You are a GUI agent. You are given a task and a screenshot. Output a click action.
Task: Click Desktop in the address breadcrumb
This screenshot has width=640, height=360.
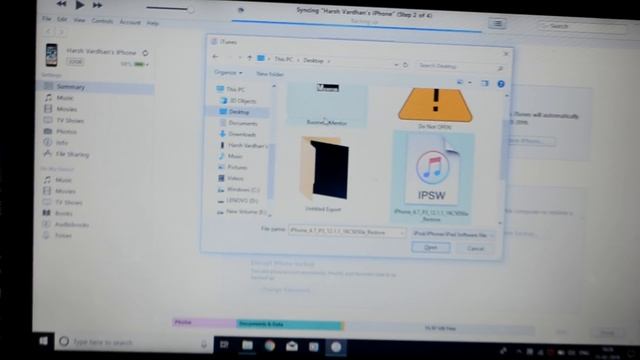(313, 60)
